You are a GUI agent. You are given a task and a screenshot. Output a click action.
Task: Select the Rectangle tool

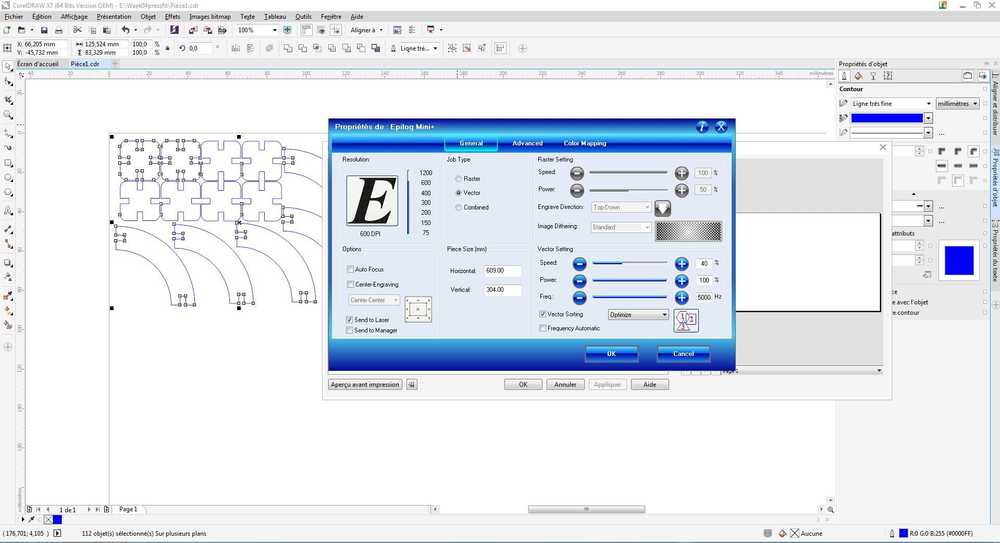tap(8, 163)
